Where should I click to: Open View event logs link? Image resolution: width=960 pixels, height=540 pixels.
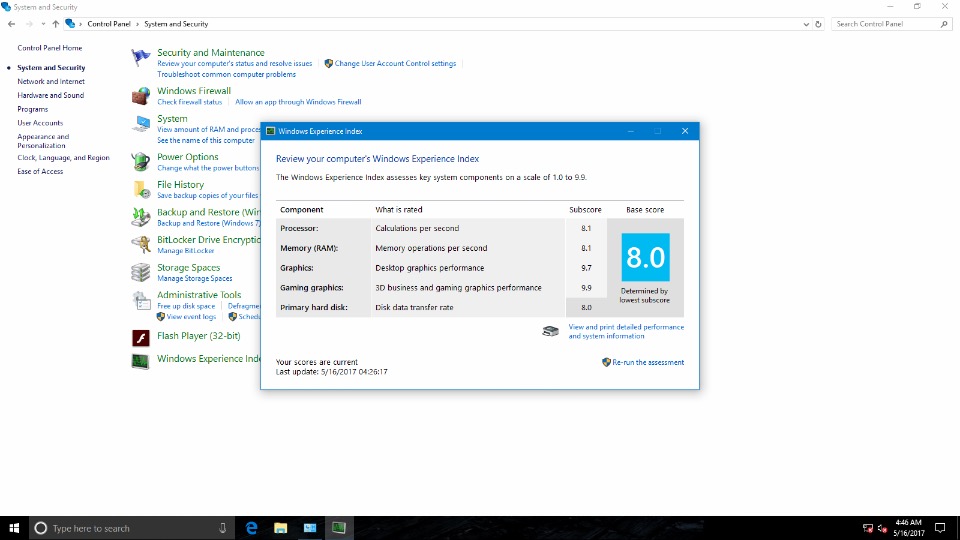click(x=191, y=317)
